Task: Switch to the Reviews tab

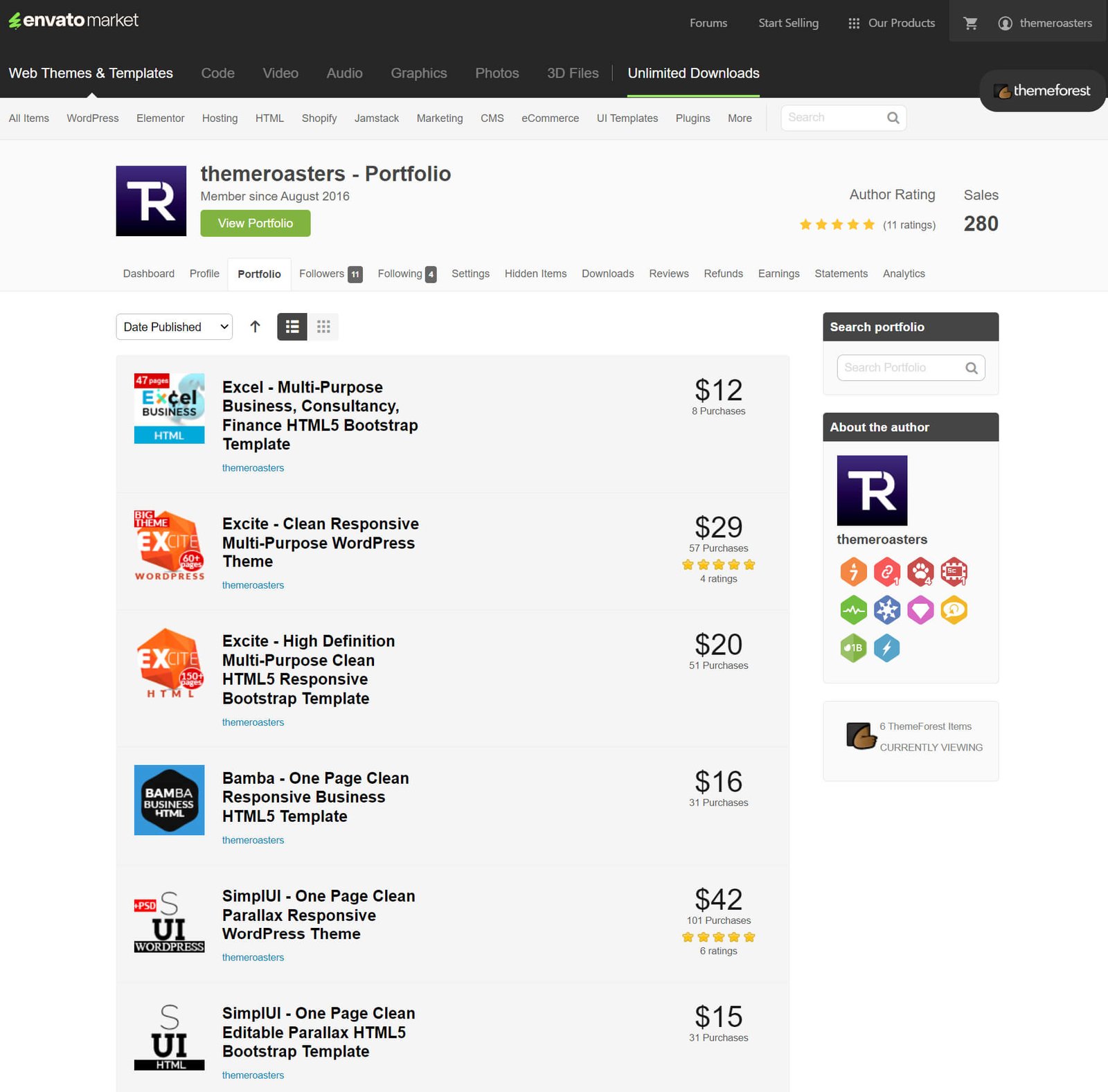Action: point(668,274)
